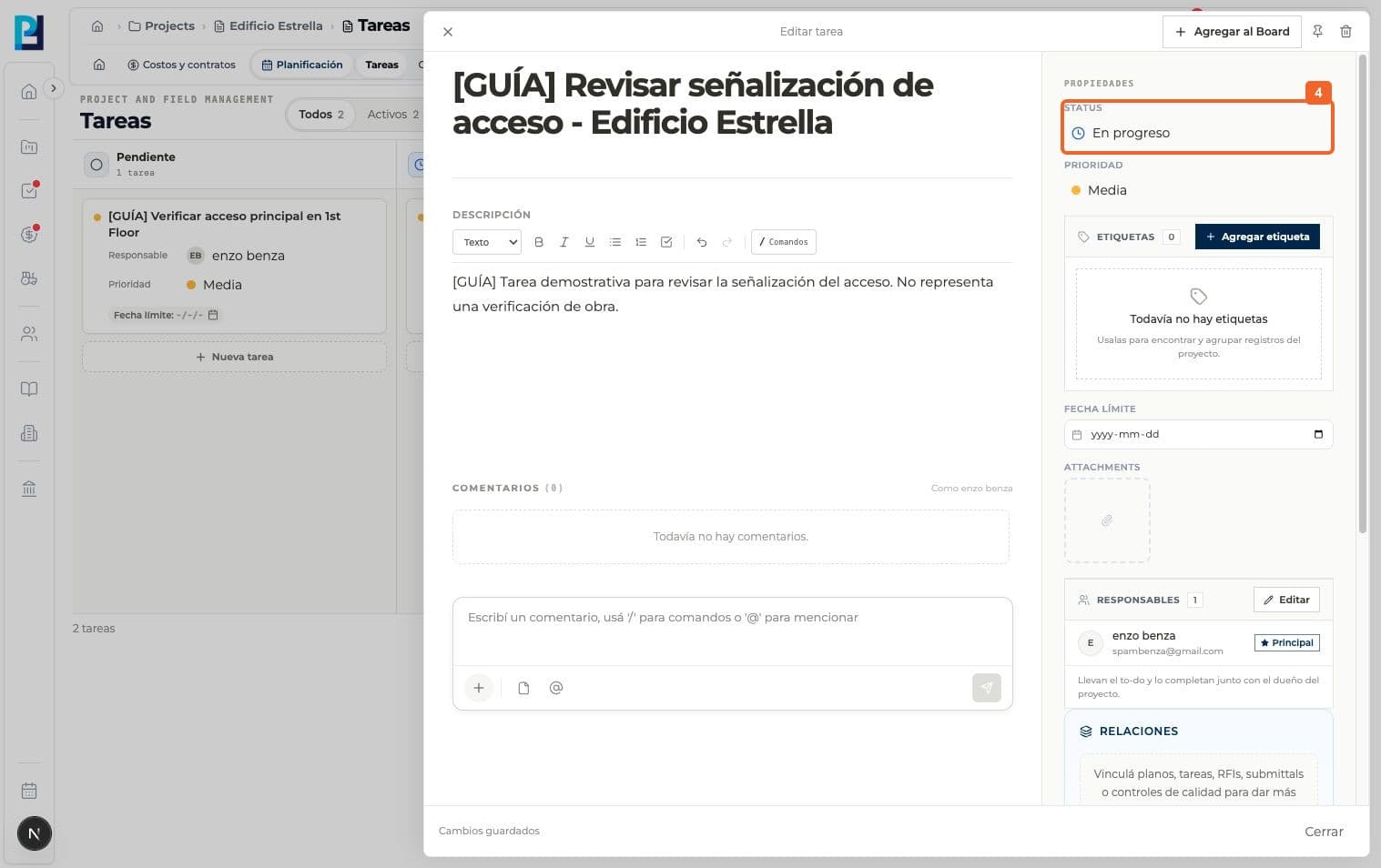Open the bank building icon in the sidebar
The height and width of the screenshot is (868, 1381).
coord(29,489)
